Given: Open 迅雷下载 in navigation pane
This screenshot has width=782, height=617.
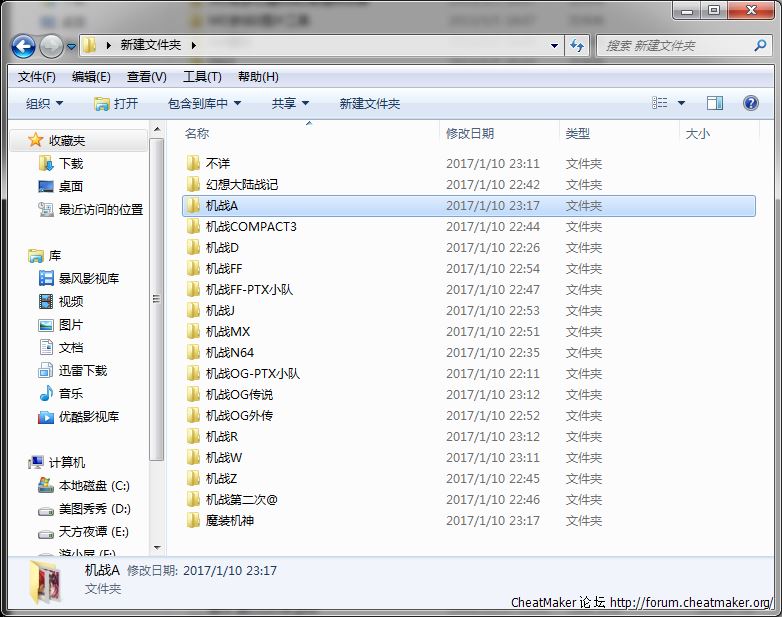Looking at the screenshot, I should point(82,370).
